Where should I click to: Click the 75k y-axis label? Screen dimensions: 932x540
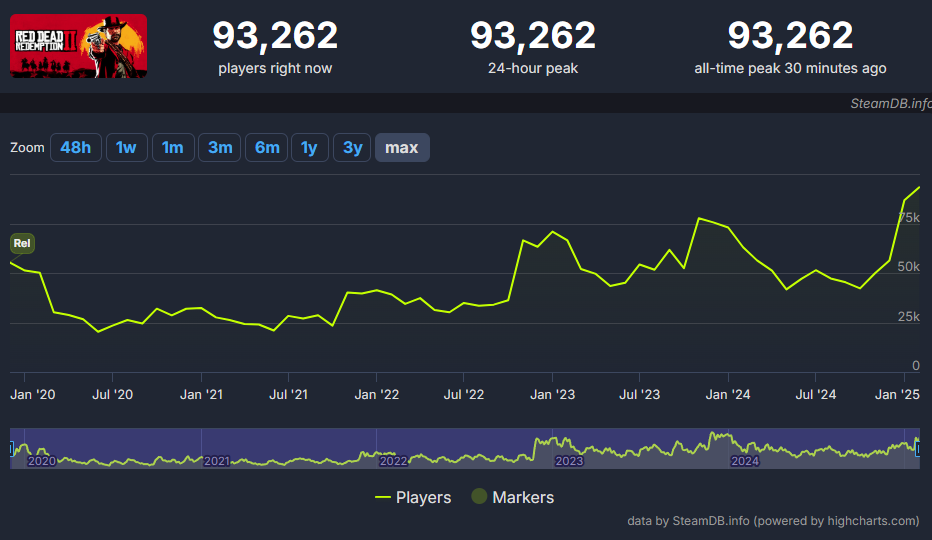tap(909, 218)
